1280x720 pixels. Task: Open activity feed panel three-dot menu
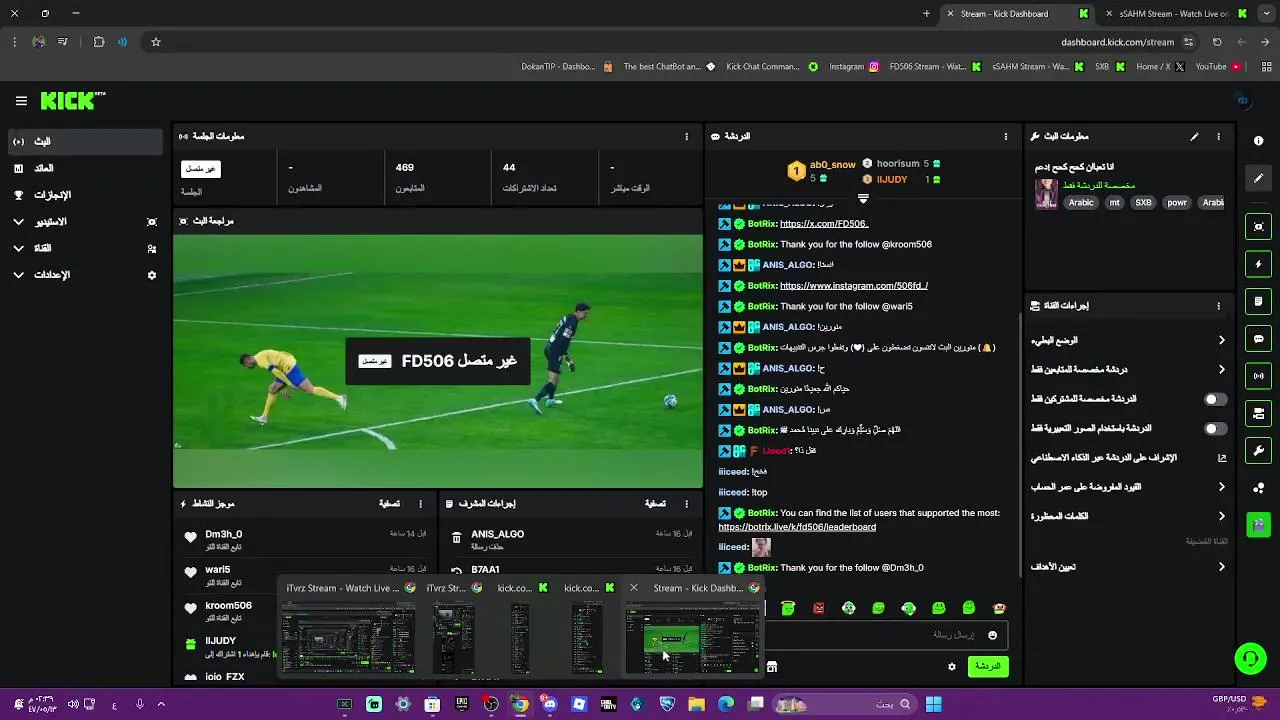[420, 504]
